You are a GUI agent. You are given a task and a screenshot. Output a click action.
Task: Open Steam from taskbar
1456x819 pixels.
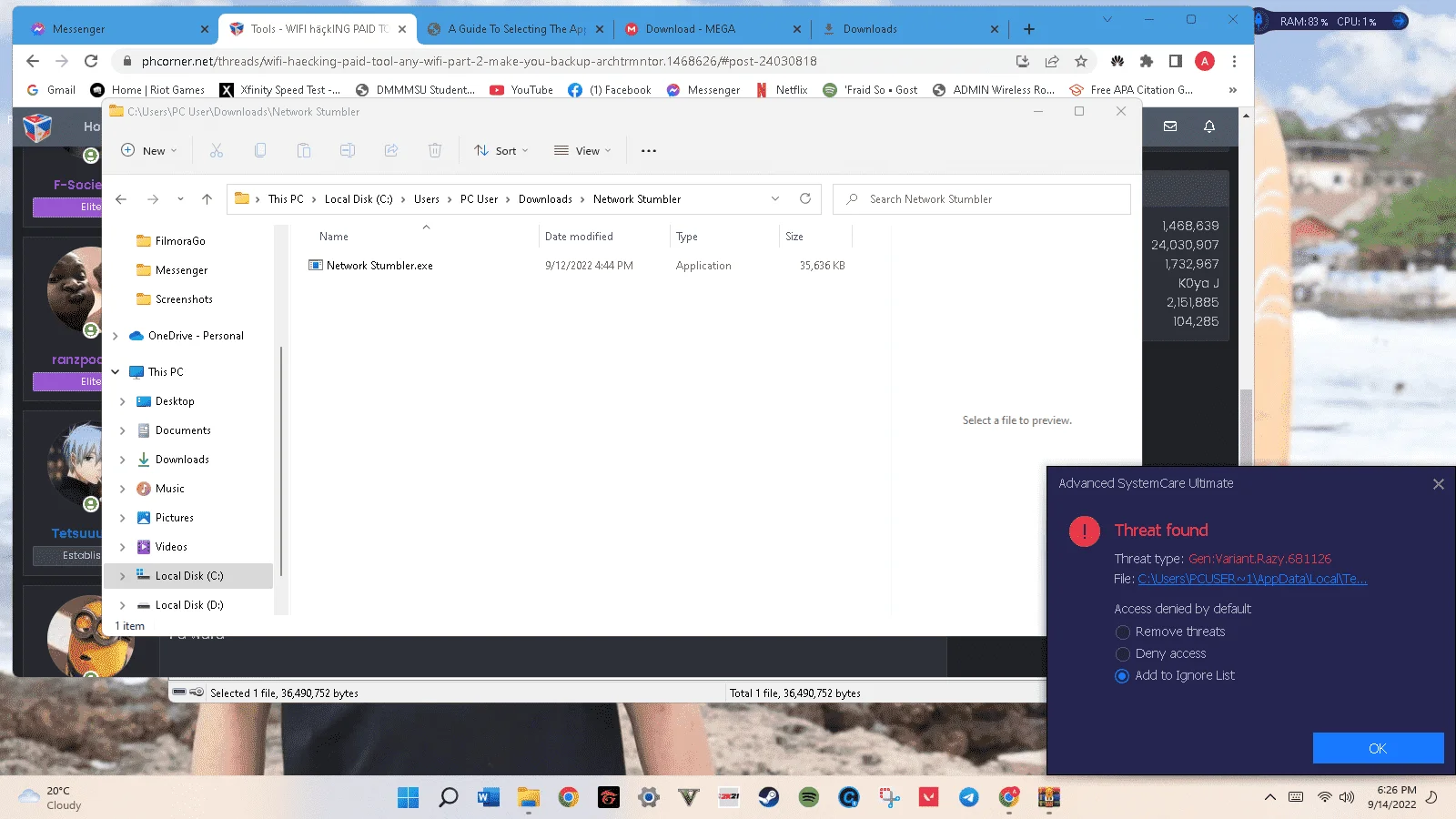[x=769, y=798]
